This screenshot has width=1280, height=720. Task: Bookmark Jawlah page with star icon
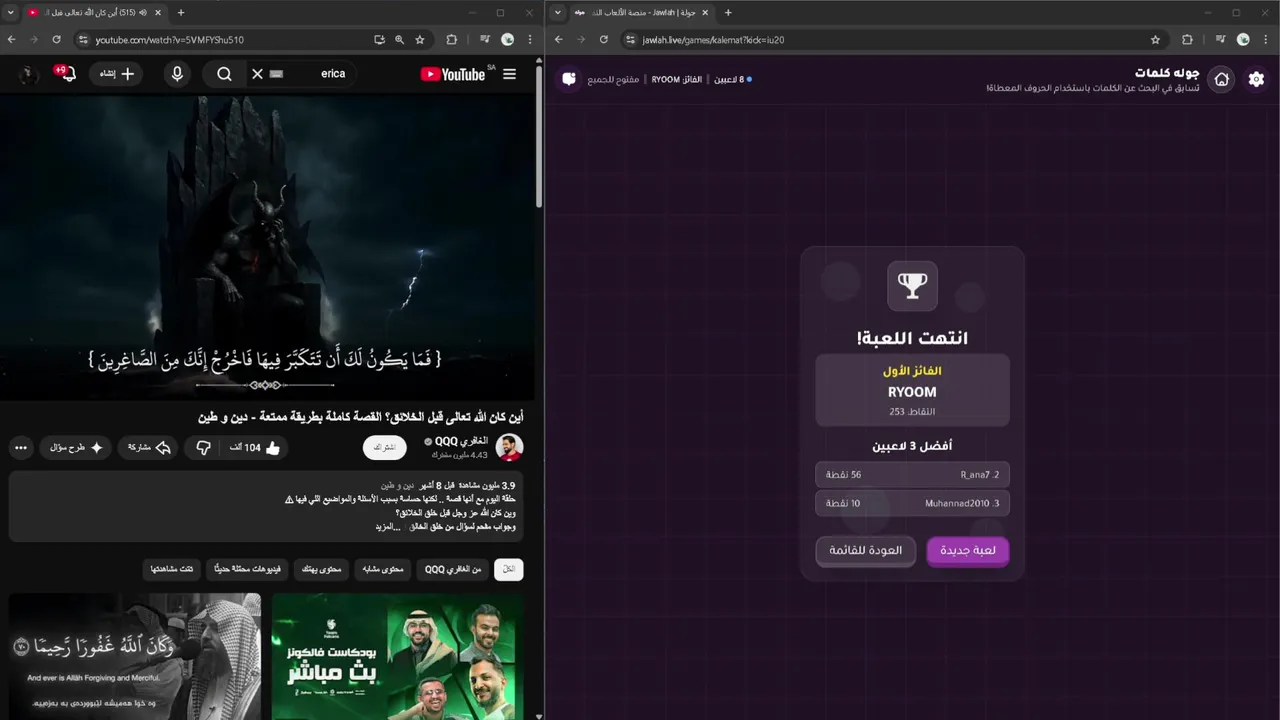coord(1156,40)
